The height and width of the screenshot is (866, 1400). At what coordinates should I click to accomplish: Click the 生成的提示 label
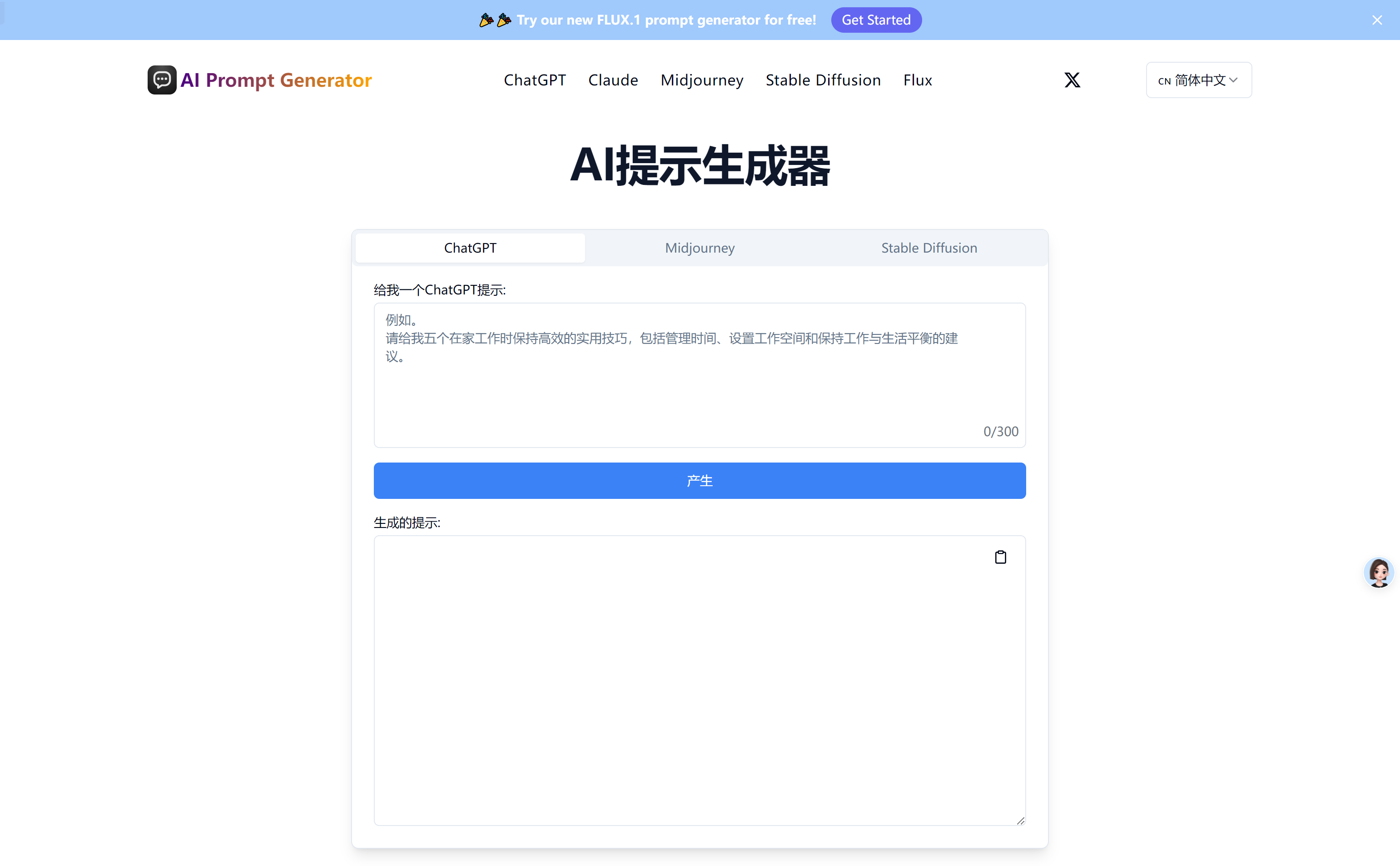(407, 523)
